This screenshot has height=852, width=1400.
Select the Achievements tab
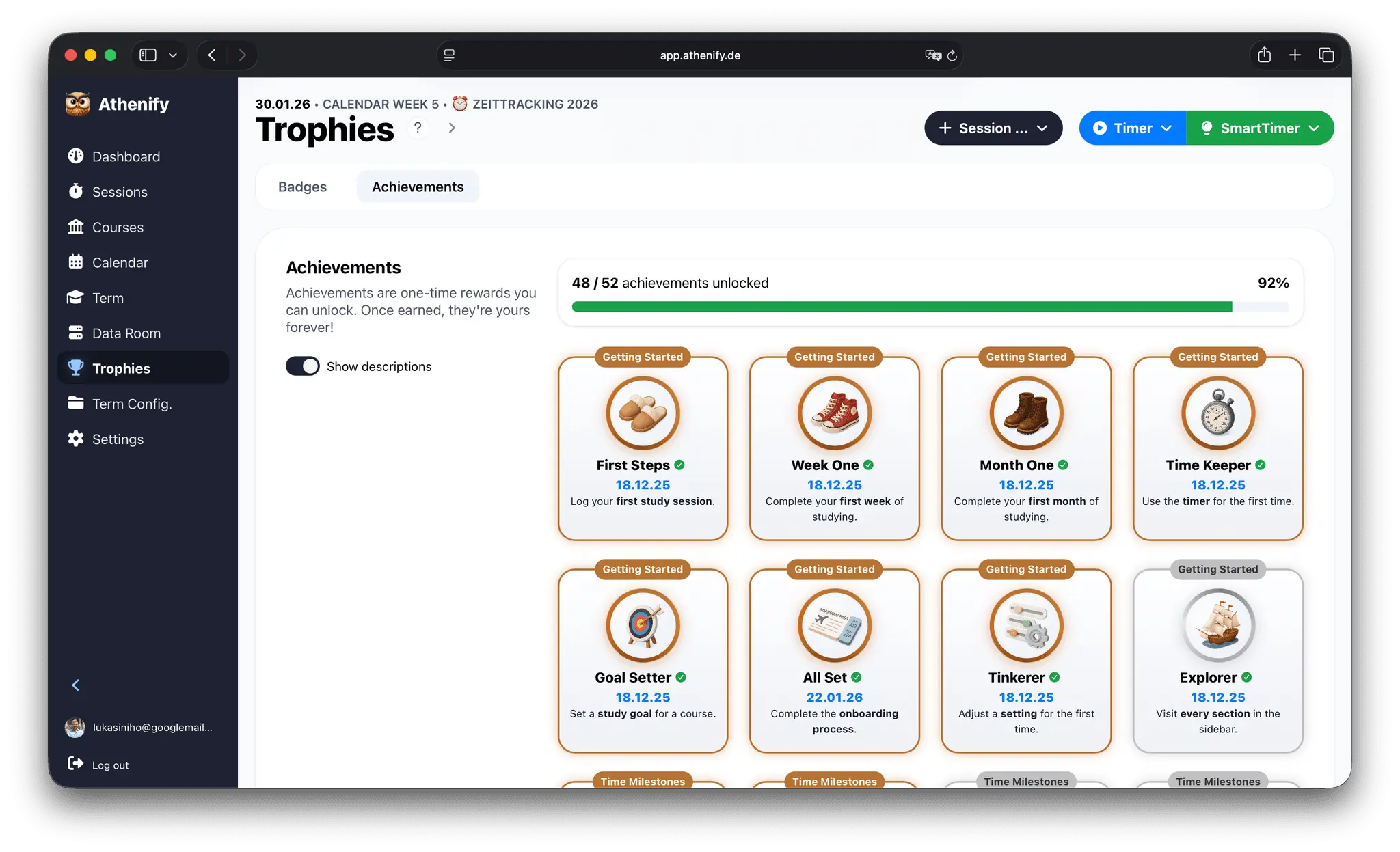[x=418, y=187]
